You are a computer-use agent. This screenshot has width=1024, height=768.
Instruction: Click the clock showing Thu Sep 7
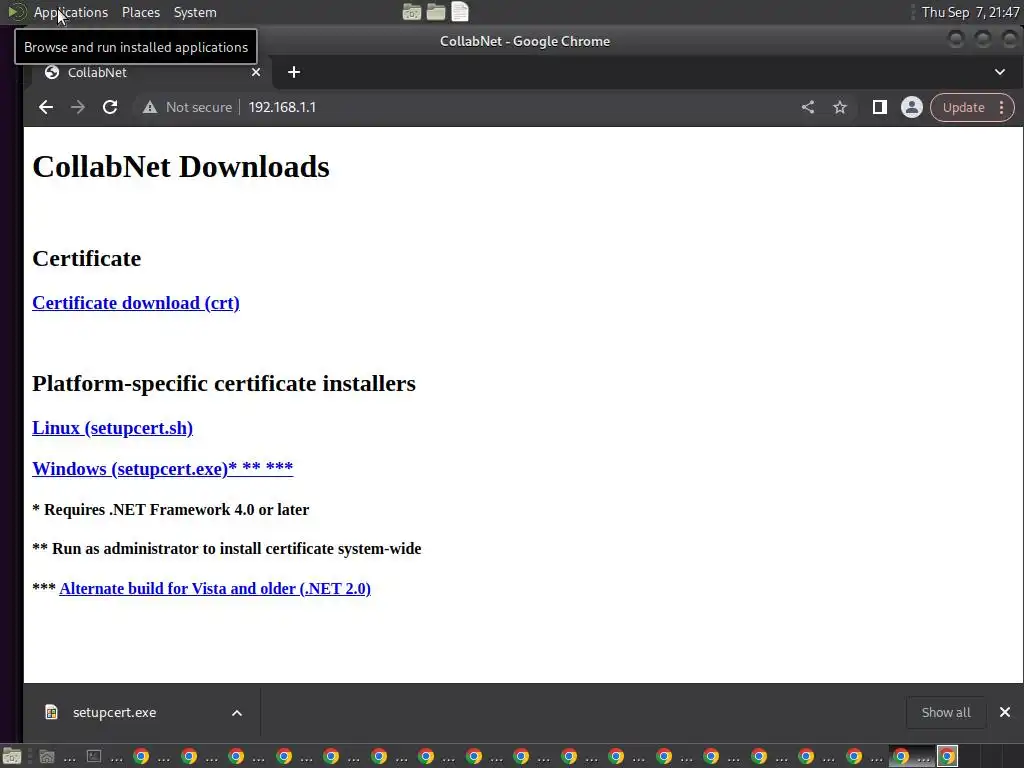click(970, 12)
